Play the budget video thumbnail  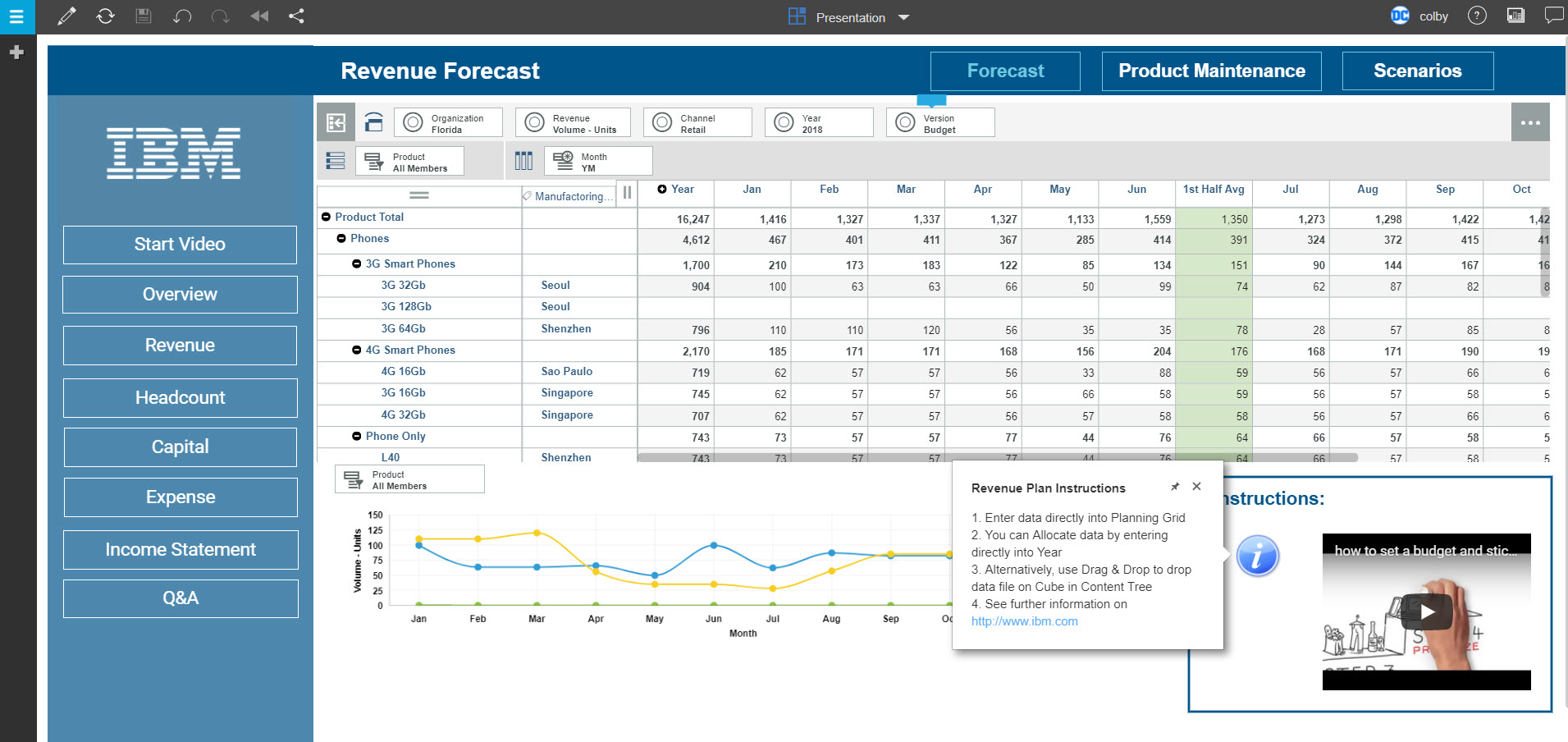1427,611
